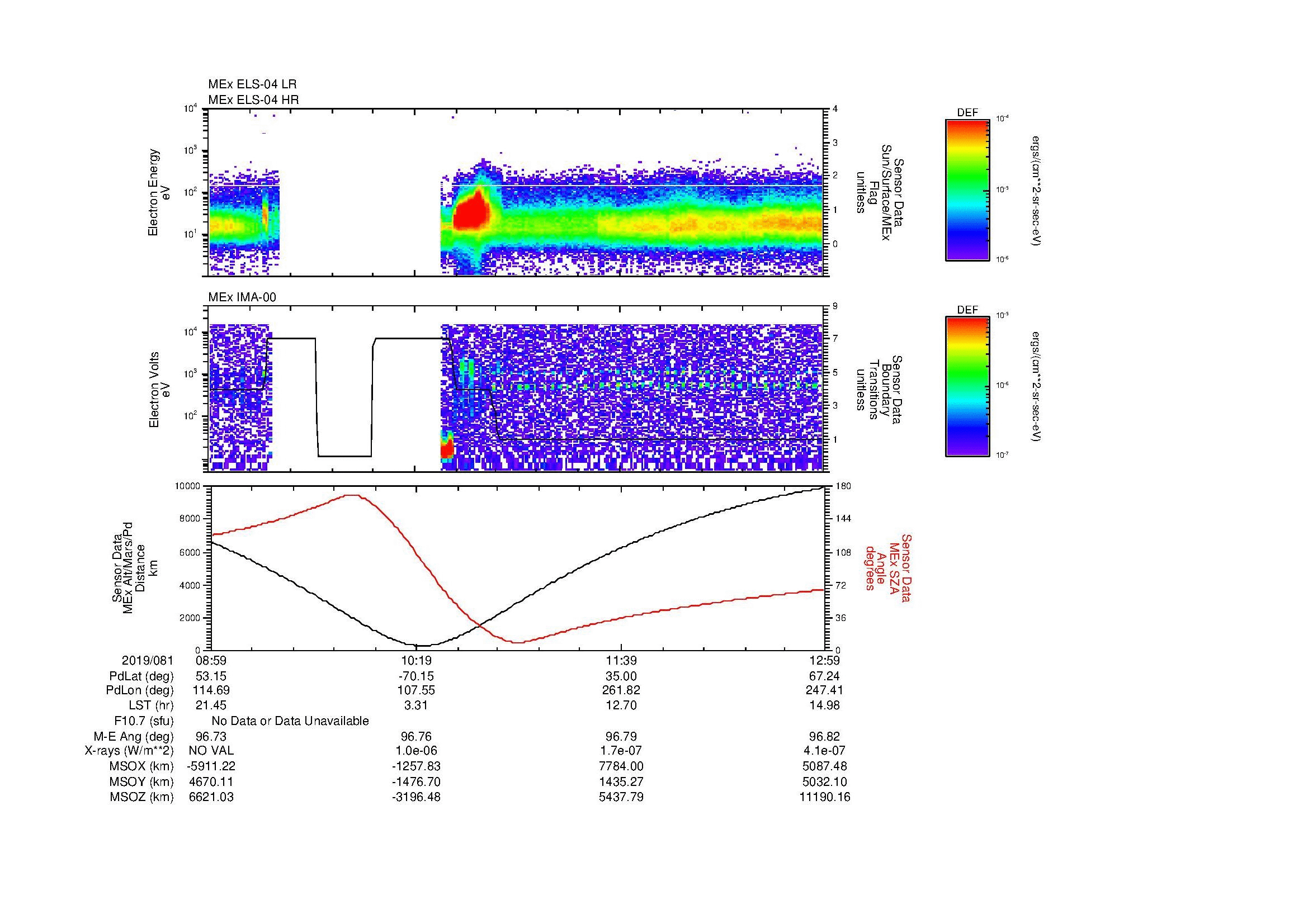Click the time tick label '08:59'
1308x924 pixels.
[211, 660]
